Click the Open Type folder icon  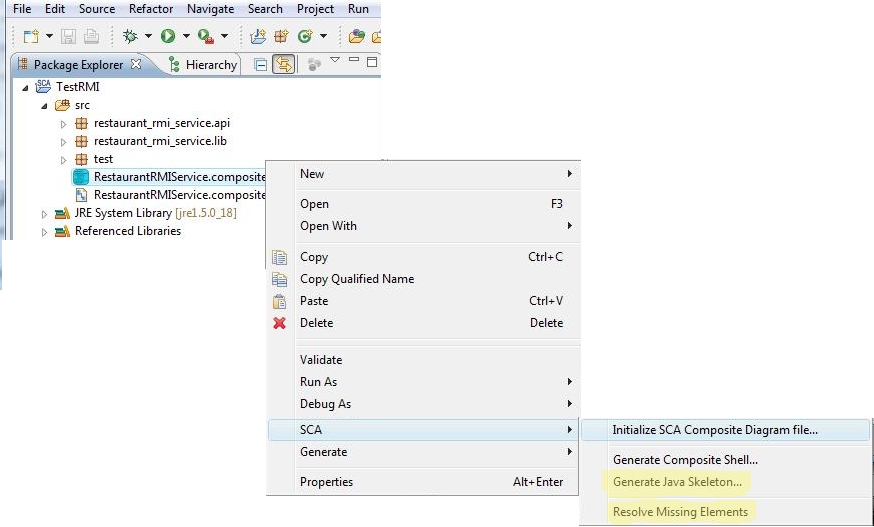tap(356, 37)
